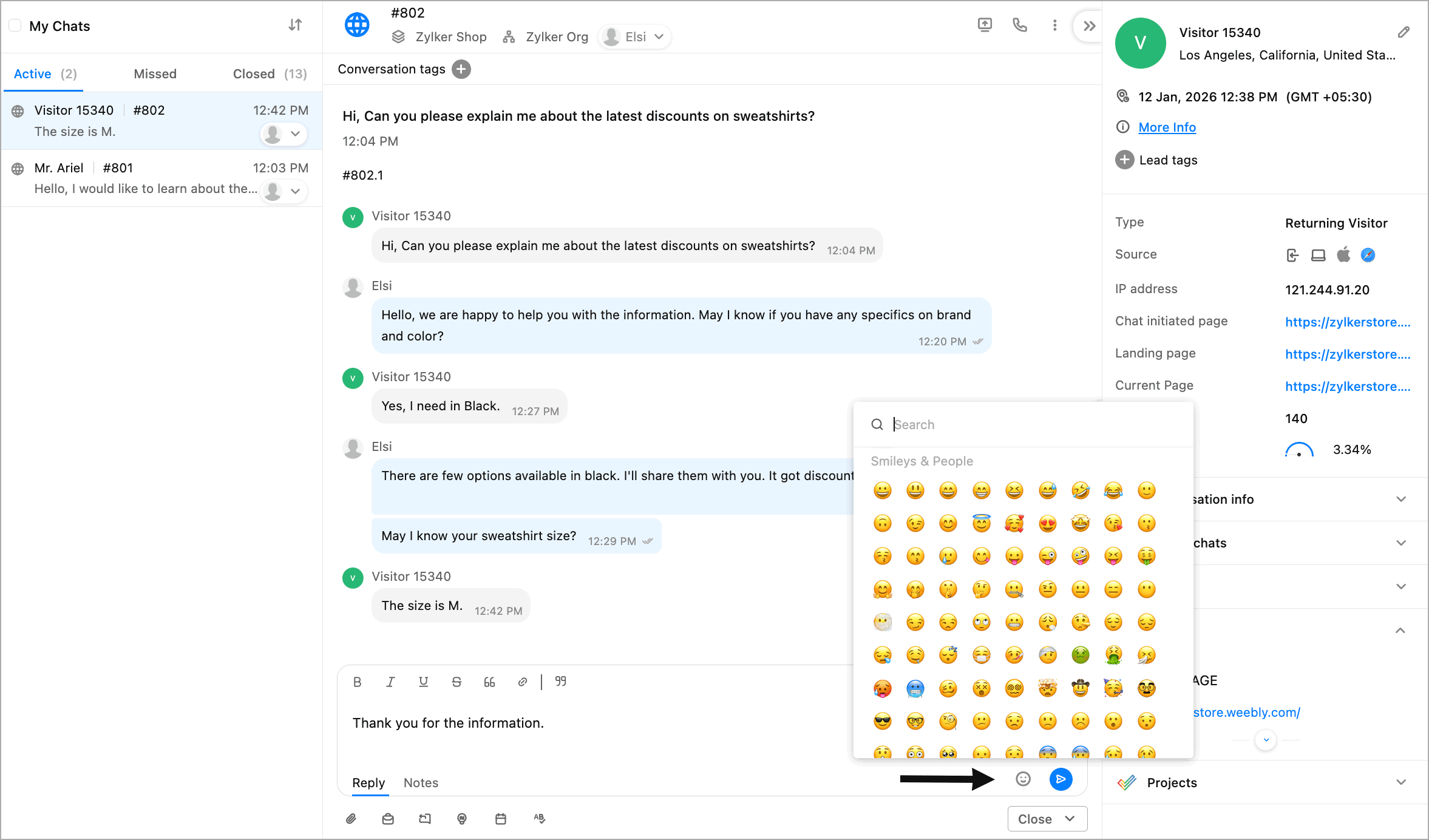
Task: Toggle underline formatting in editor
Action: [x=424, y=682]
